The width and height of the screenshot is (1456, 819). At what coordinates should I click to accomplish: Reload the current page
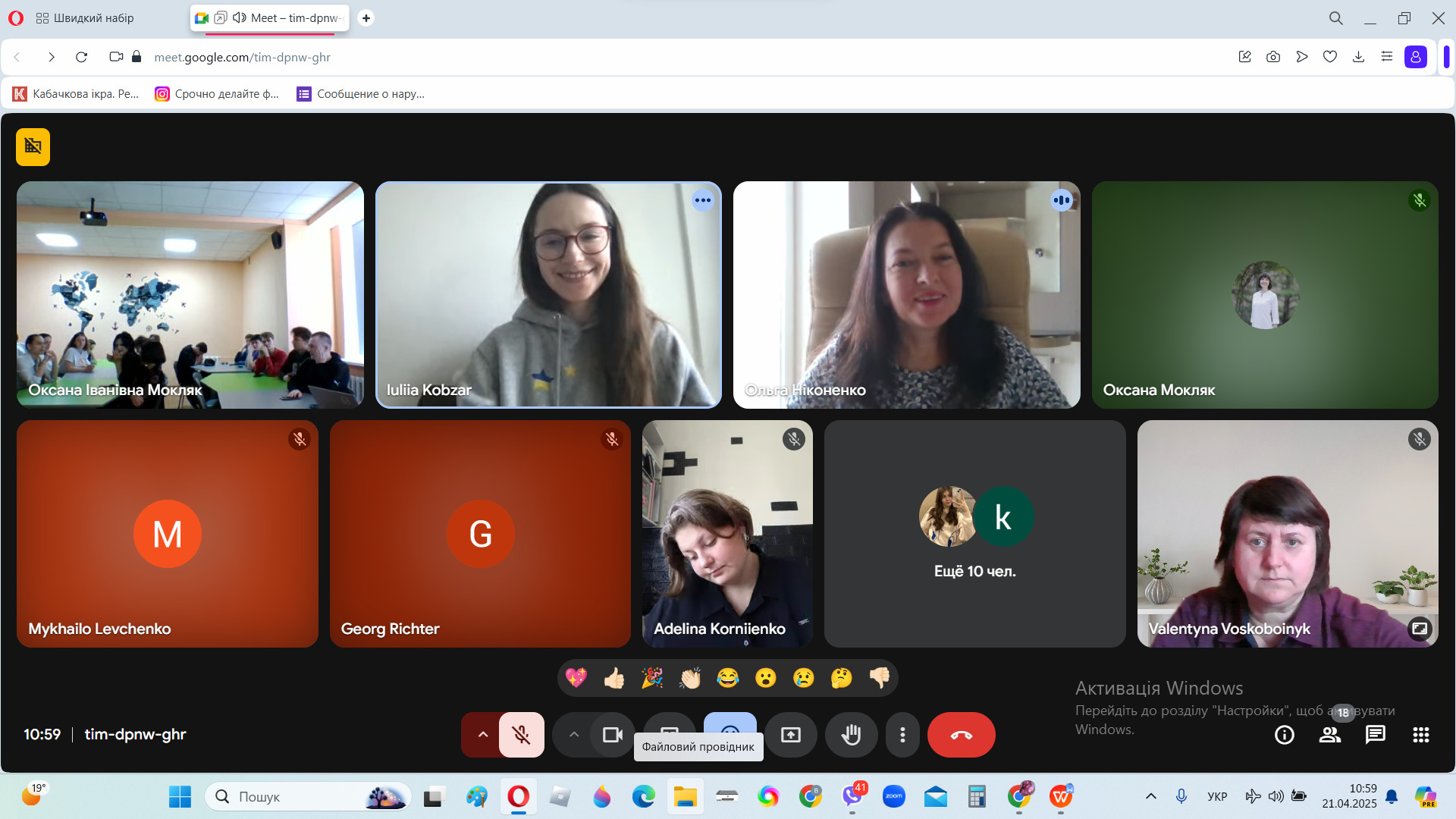click(x=82, y=57)
